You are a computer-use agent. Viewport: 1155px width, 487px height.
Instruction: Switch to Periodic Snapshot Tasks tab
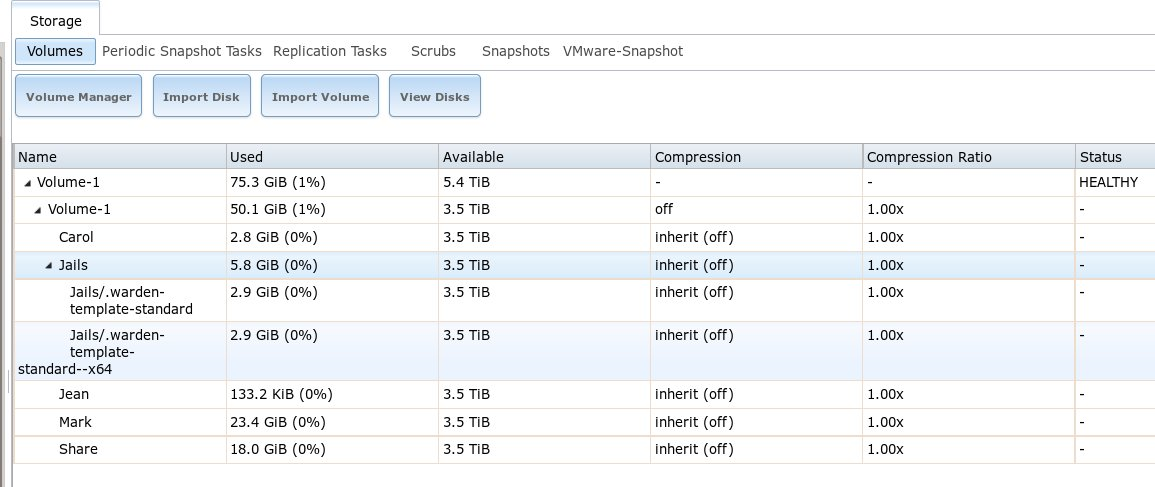pyautogui.click(x=181, y=52)
